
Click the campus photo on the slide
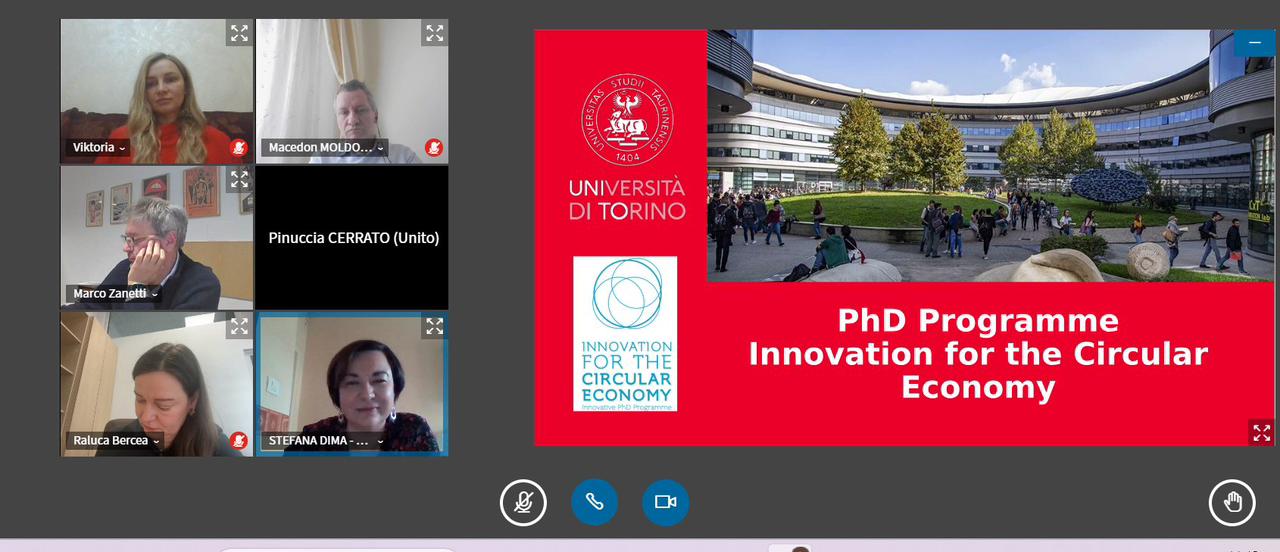point(991,155)
